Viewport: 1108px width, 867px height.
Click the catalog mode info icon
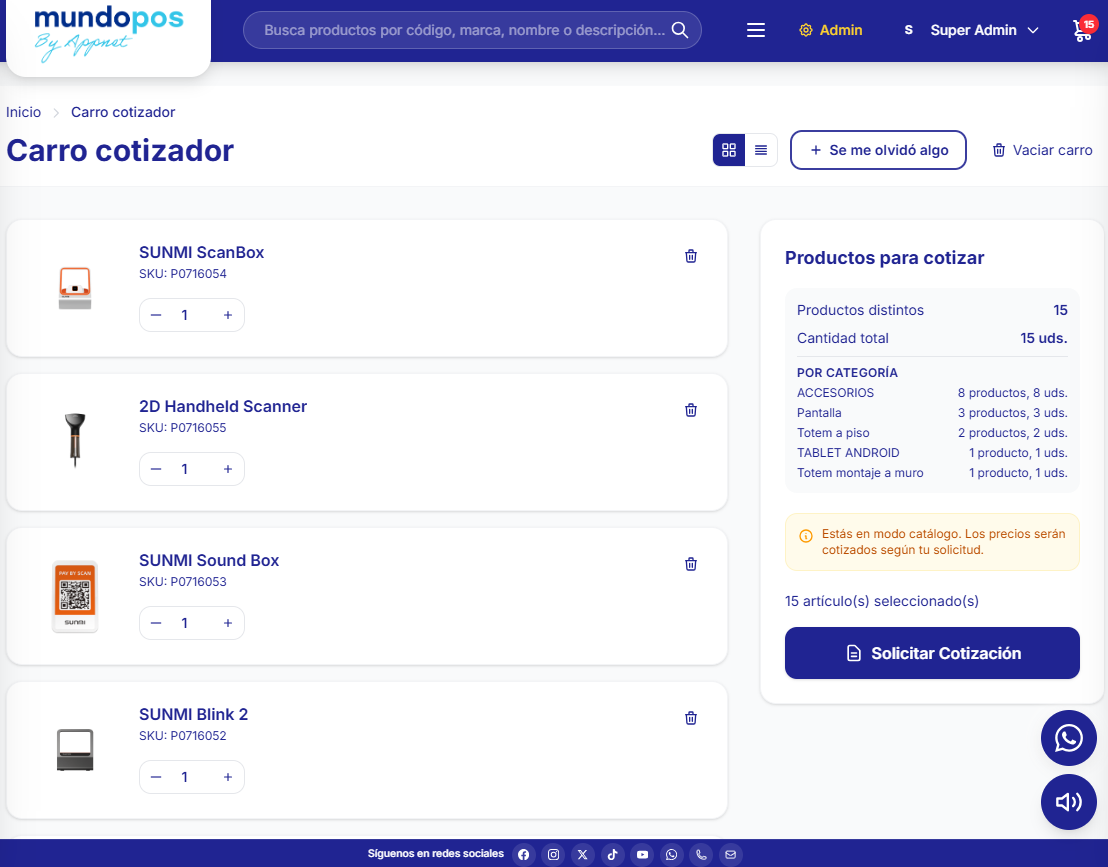[x=806, y=536]
